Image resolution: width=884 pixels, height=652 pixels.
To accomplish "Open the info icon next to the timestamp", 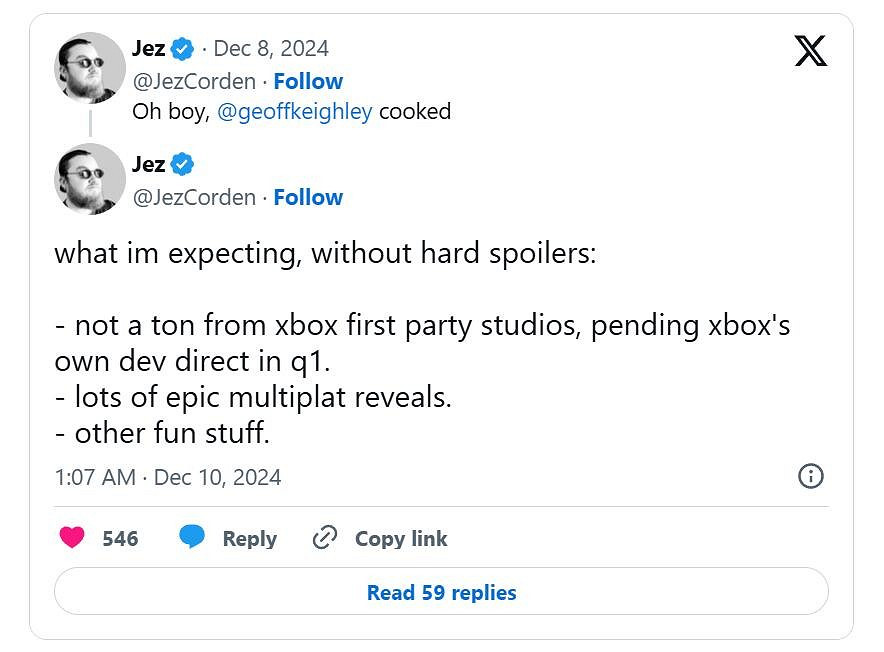I will (811, 477).
